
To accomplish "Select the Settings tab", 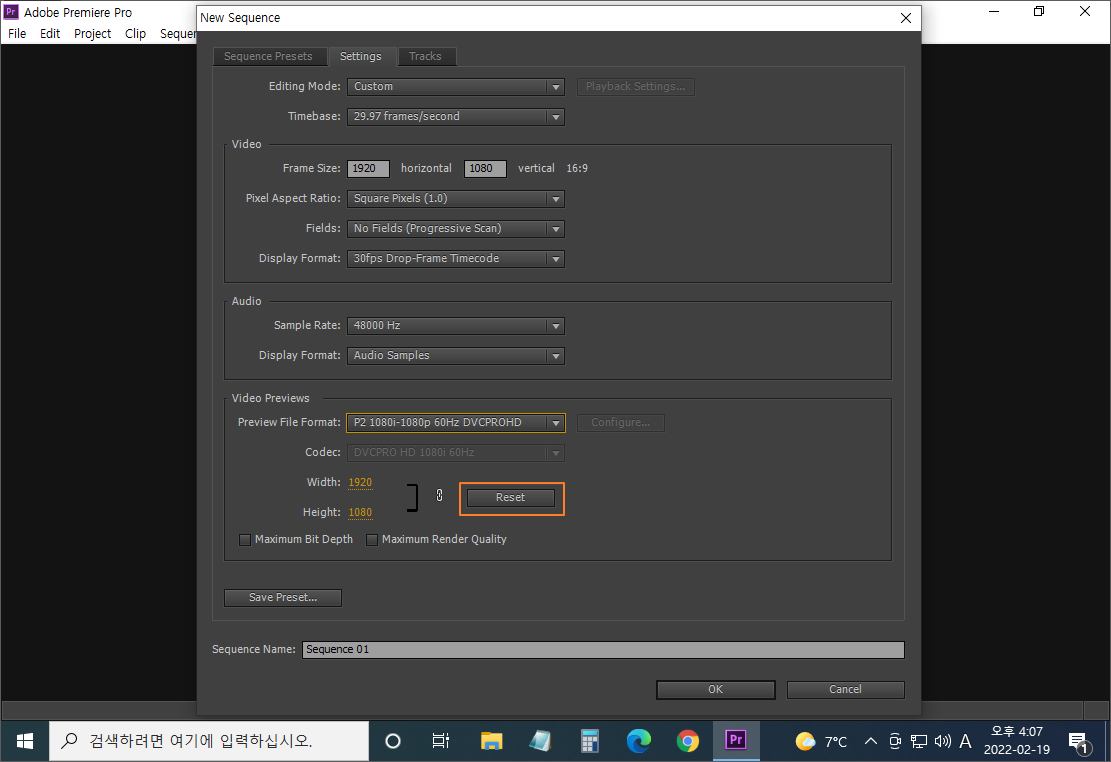I will point(361,57).
